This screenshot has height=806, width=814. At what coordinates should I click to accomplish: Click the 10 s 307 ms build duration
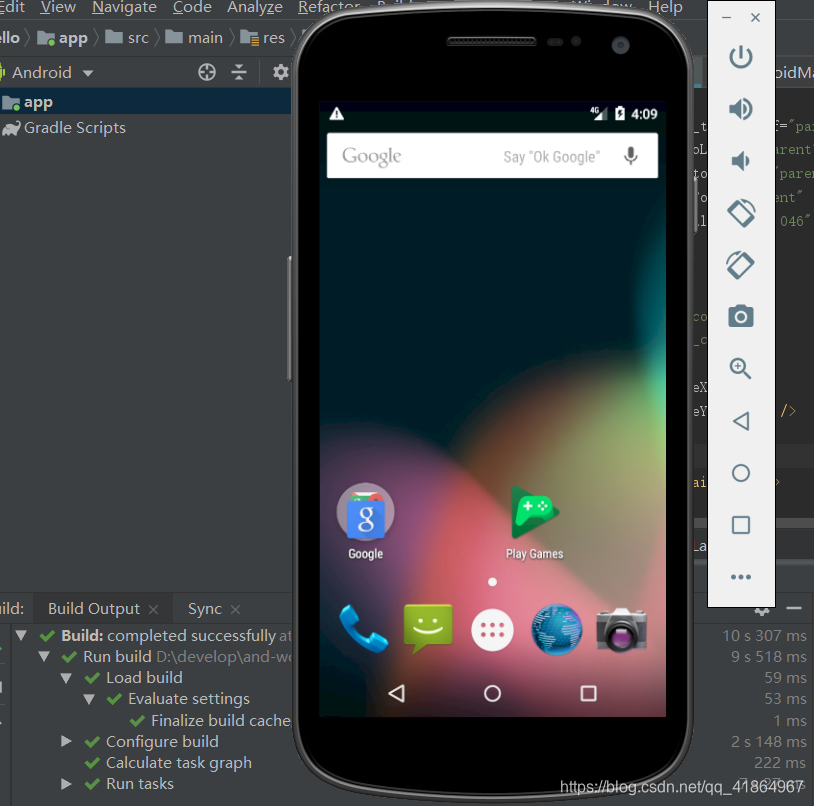tap(764, 635)
